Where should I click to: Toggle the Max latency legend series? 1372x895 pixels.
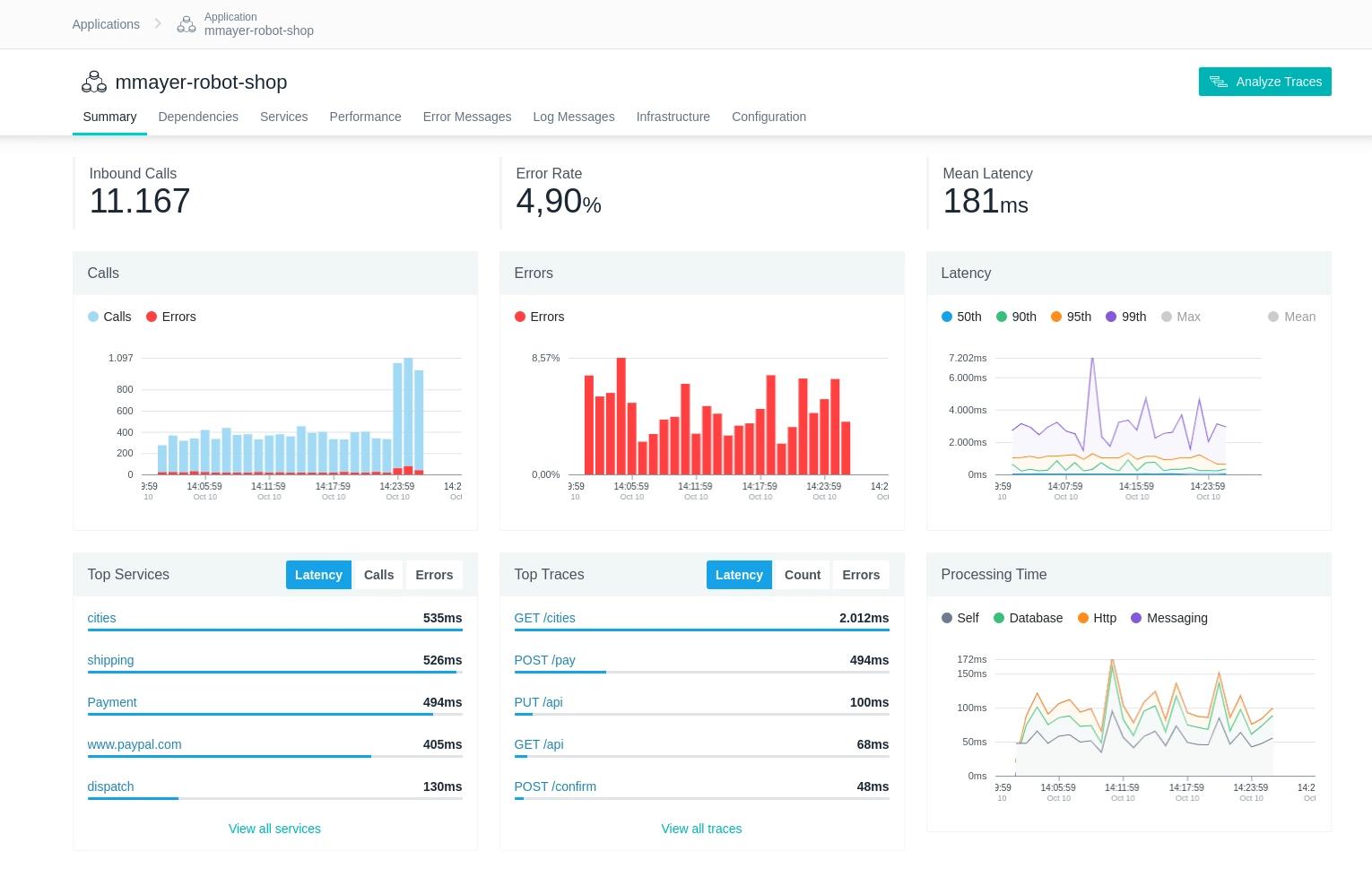[1180, 317]
